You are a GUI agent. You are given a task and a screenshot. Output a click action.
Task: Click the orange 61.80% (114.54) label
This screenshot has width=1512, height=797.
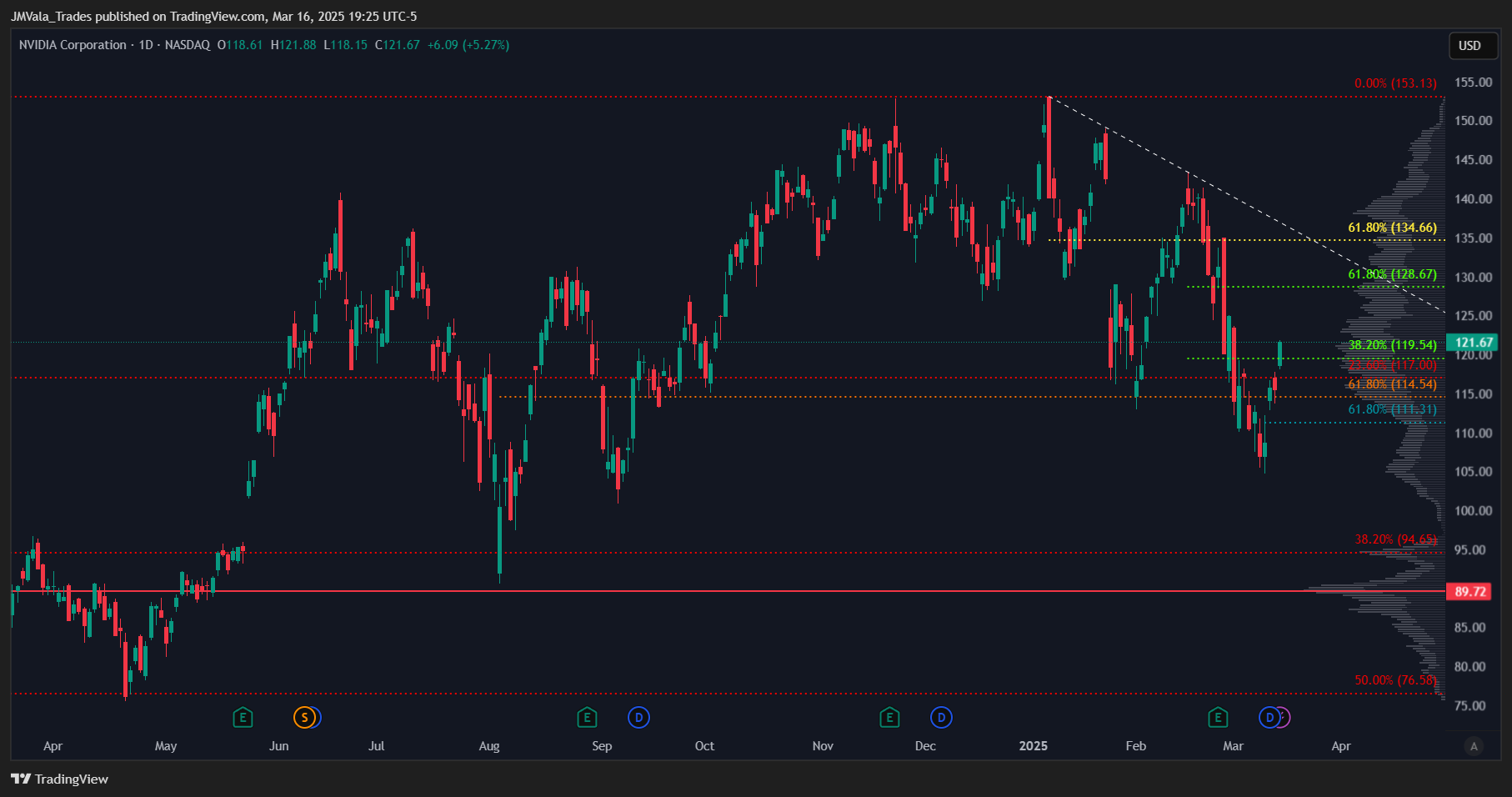pos(1392,384)
